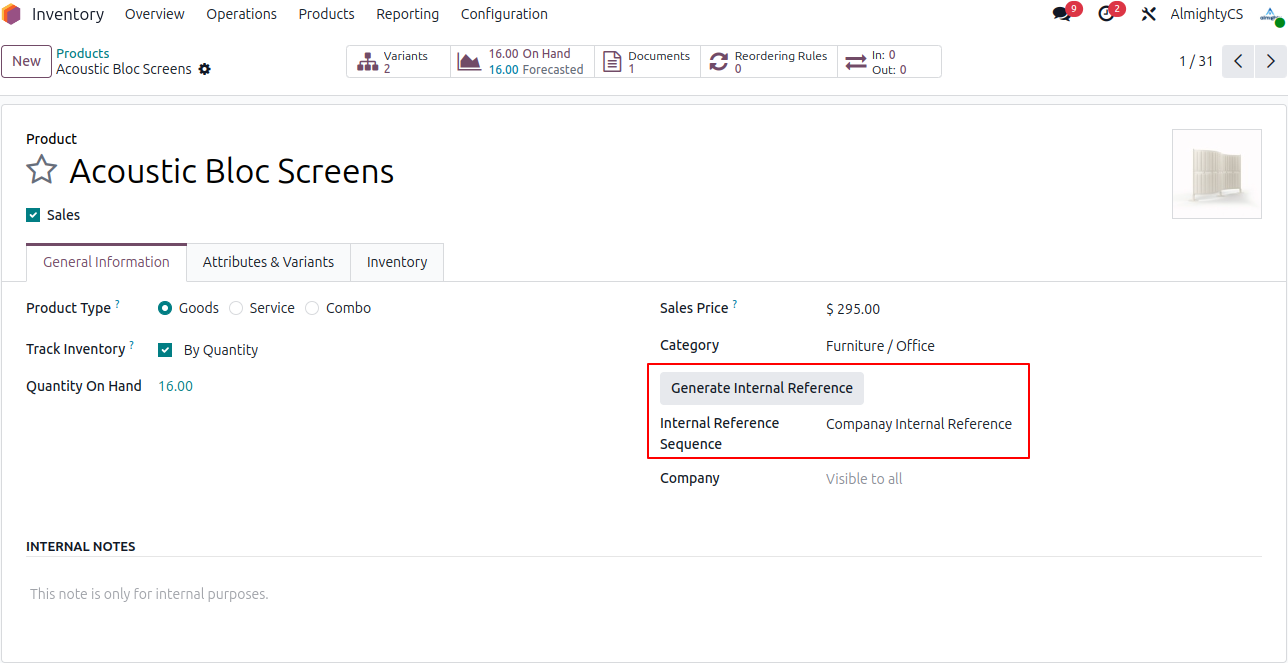Toggle Track Inventory By Quantity checkbox

coord(166,350)
